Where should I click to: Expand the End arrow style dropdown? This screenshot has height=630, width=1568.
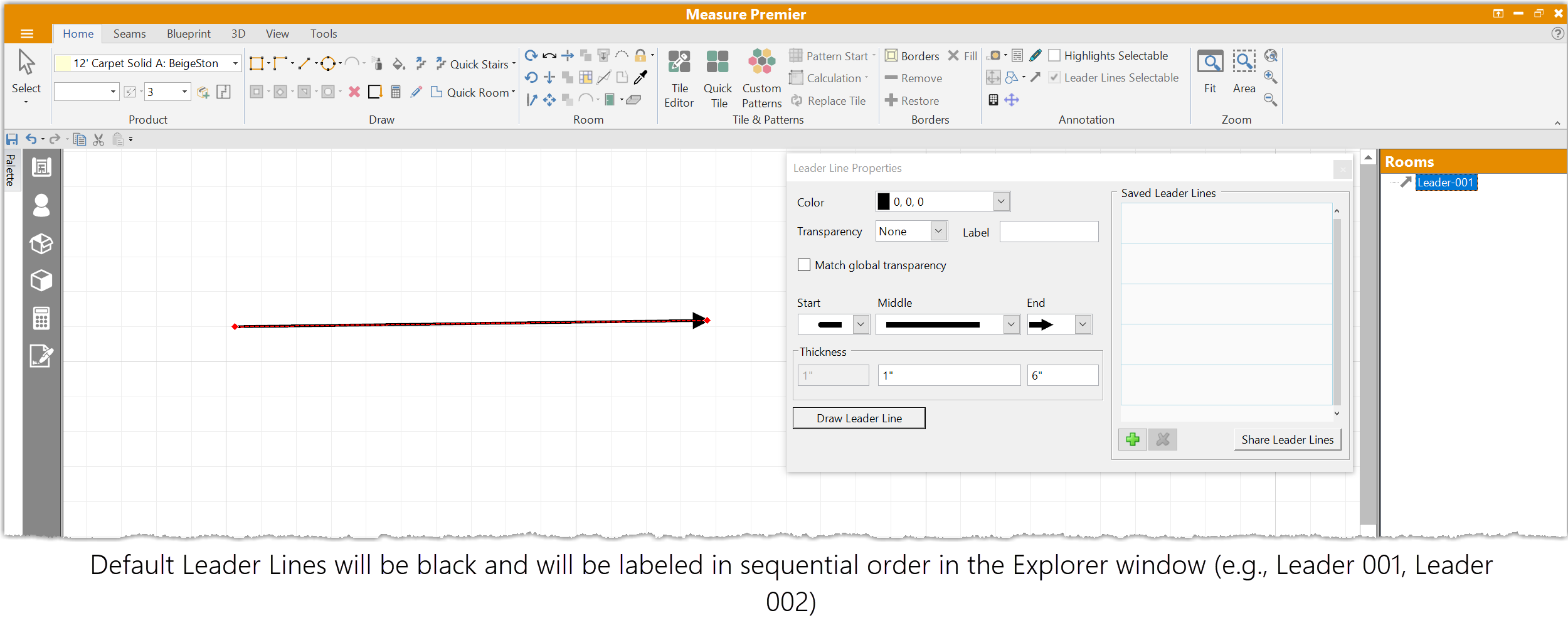1083,325
